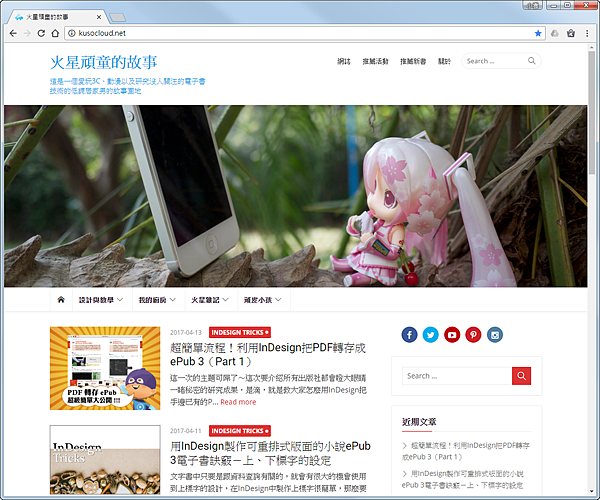Viewport: 600px width, 500px height.
Task: Click the 2017-04-13 post date
Action: coord(186,332)
